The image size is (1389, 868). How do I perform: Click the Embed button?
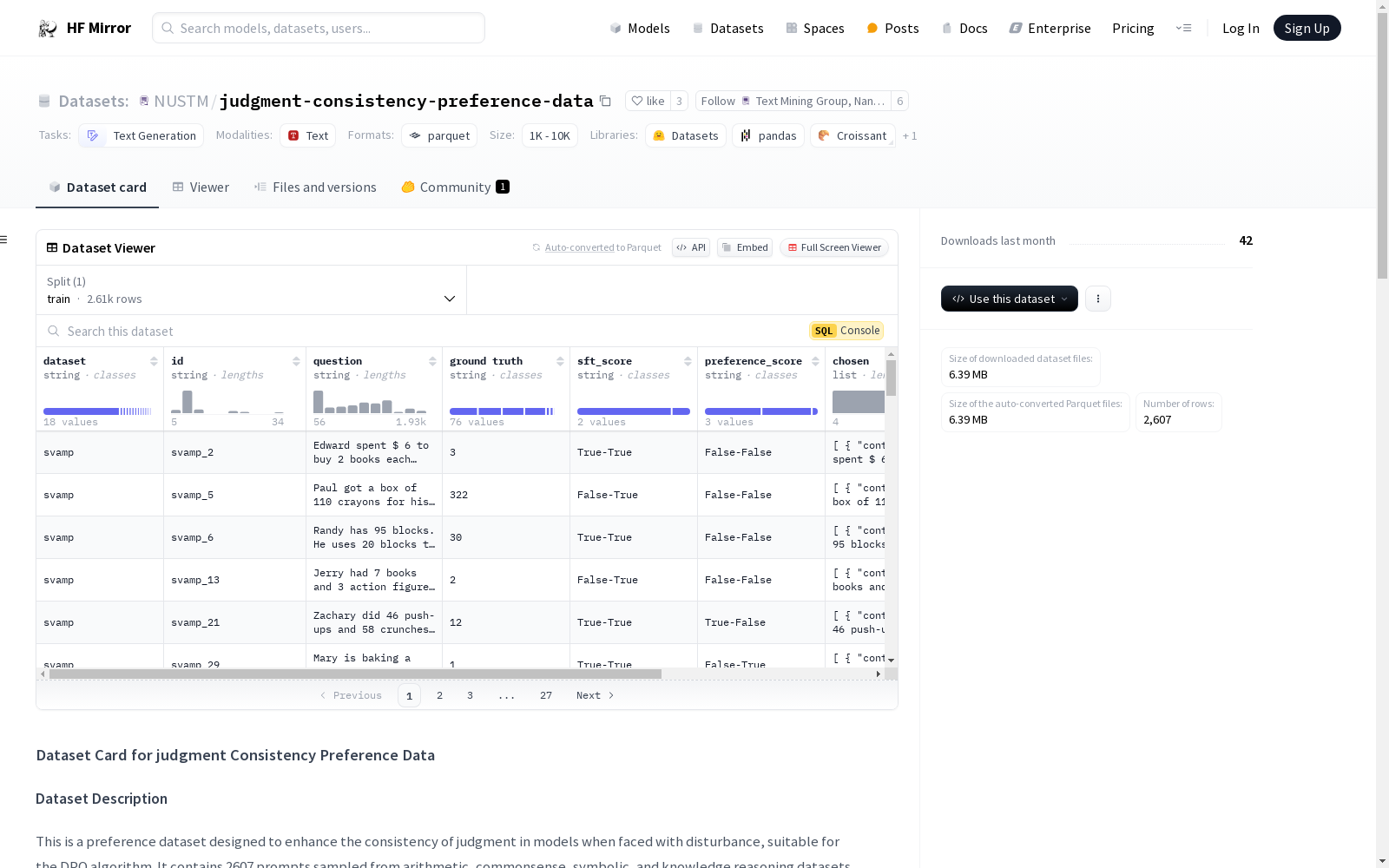[745, 247]
